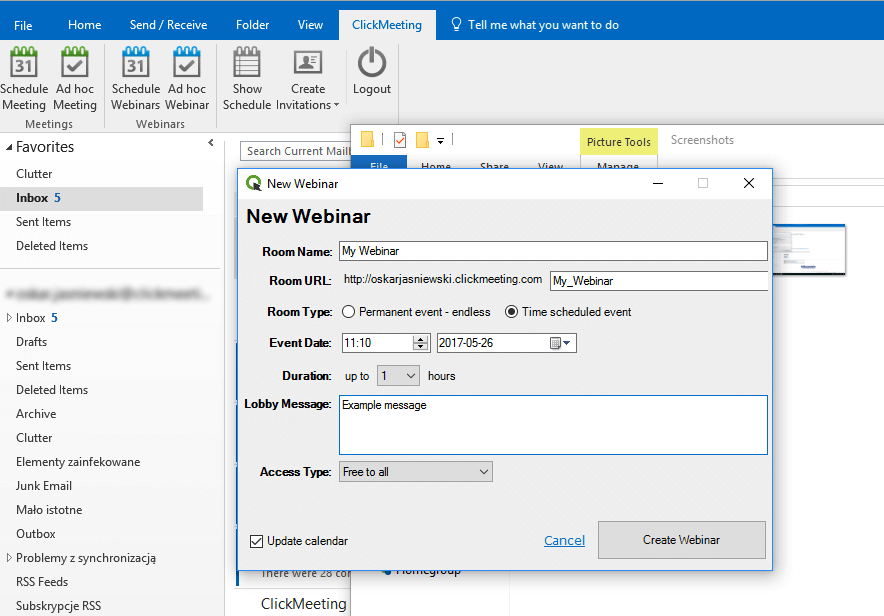The image size is (884, 616).
Task: Click into the Lobby Message text box
Action: coord(553,425)
